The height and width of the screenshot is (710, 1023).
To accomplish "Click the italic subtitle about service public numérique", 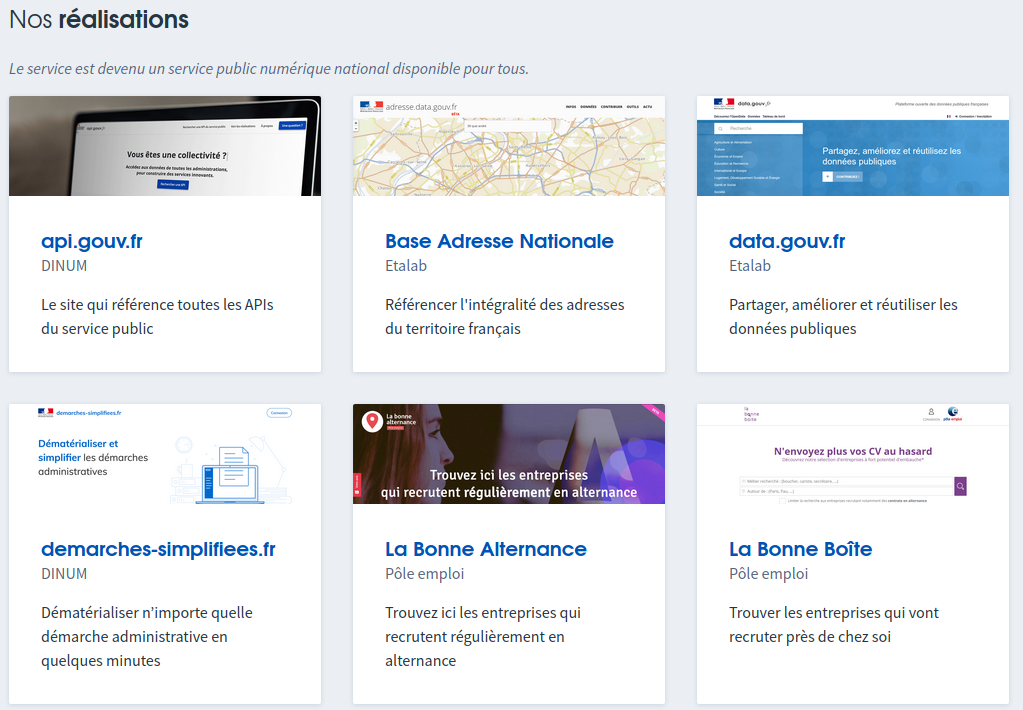I will pos(269,69).
